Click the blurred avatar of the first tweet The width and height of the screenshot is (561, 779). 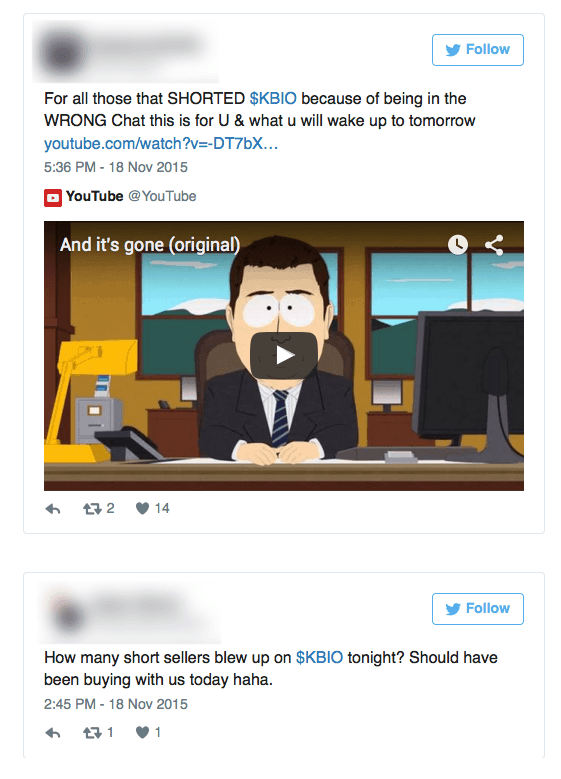62,53
